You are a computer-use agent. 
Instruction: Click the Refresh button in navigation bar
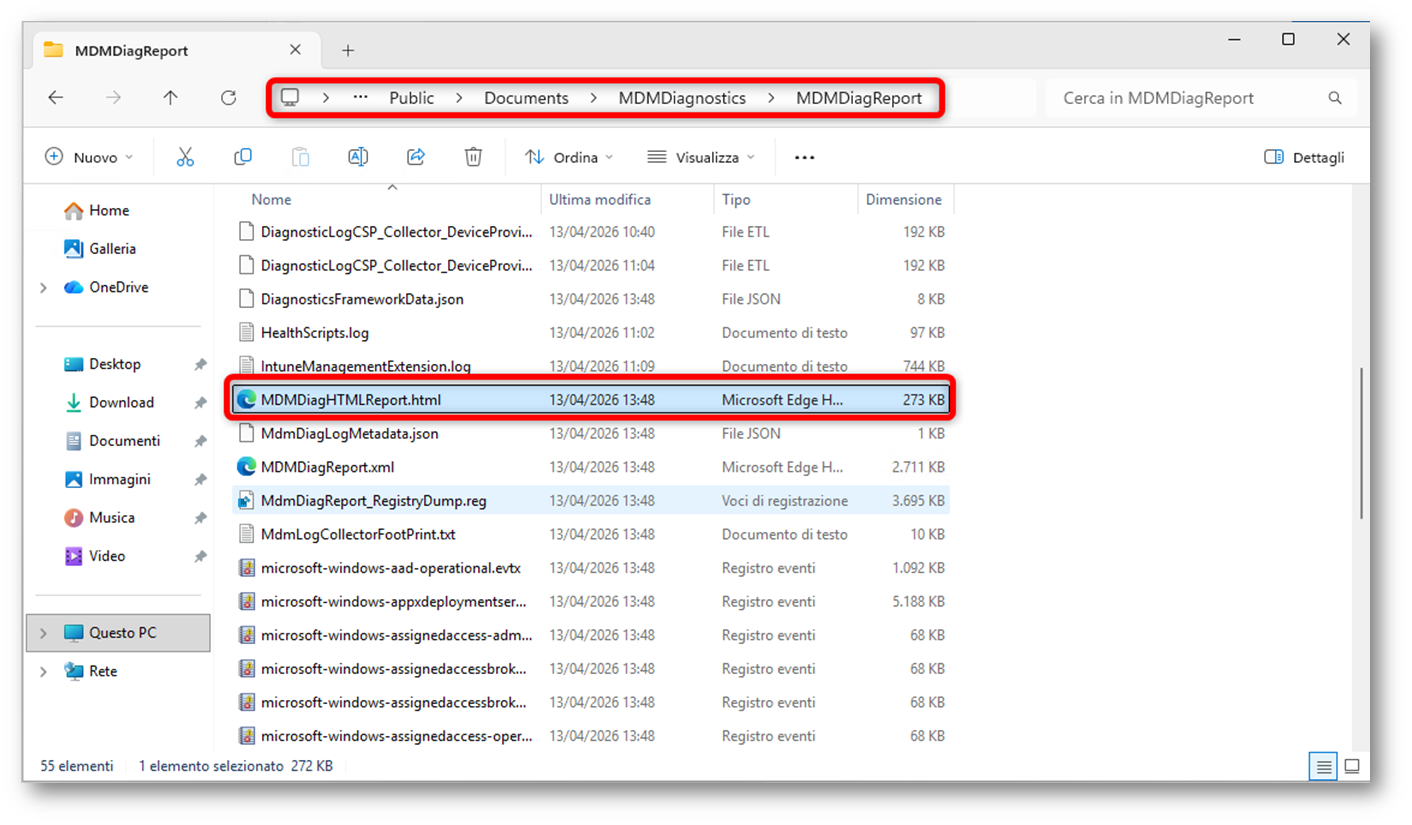tap(228, 98)
